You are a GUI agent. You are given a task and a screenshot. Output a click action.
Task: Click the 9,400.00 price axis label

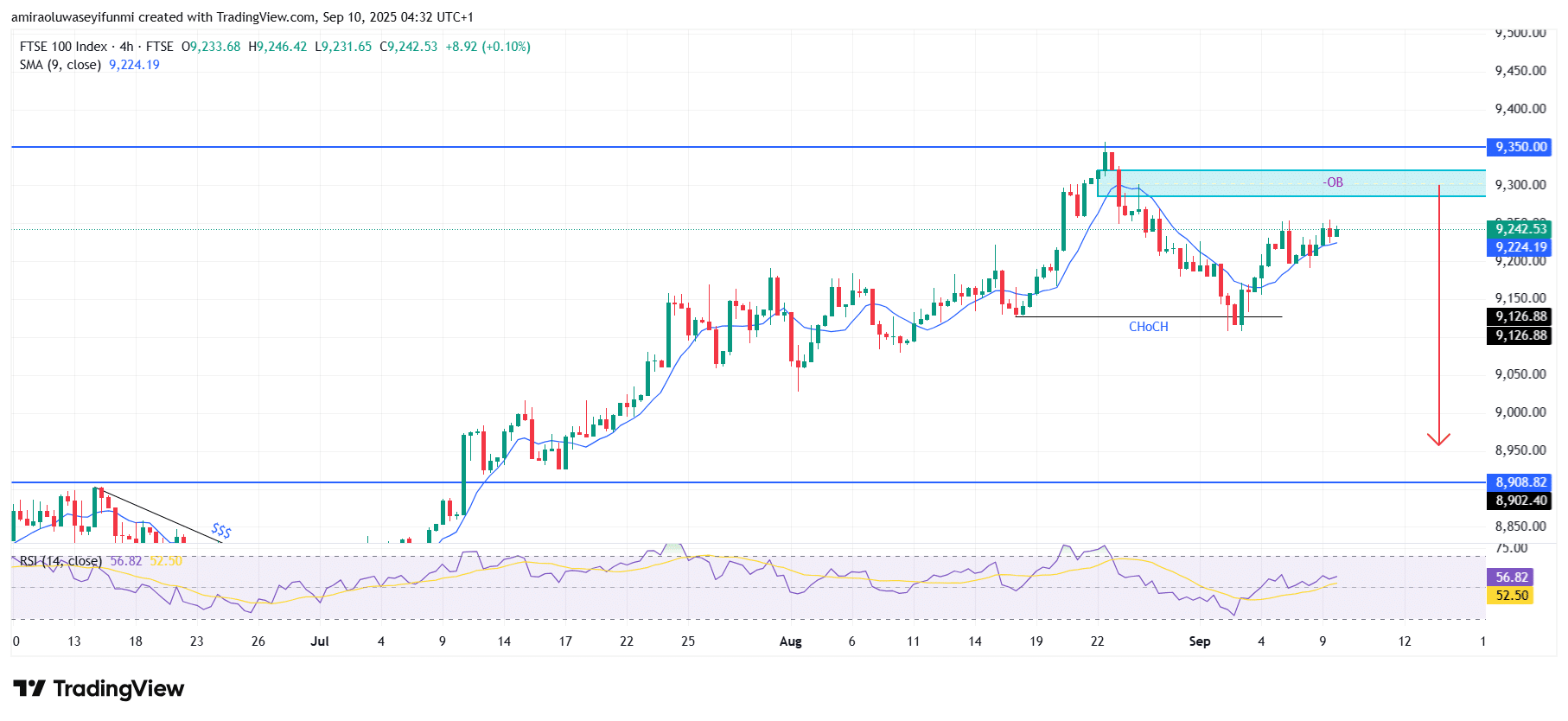(x=1520, y=109)
